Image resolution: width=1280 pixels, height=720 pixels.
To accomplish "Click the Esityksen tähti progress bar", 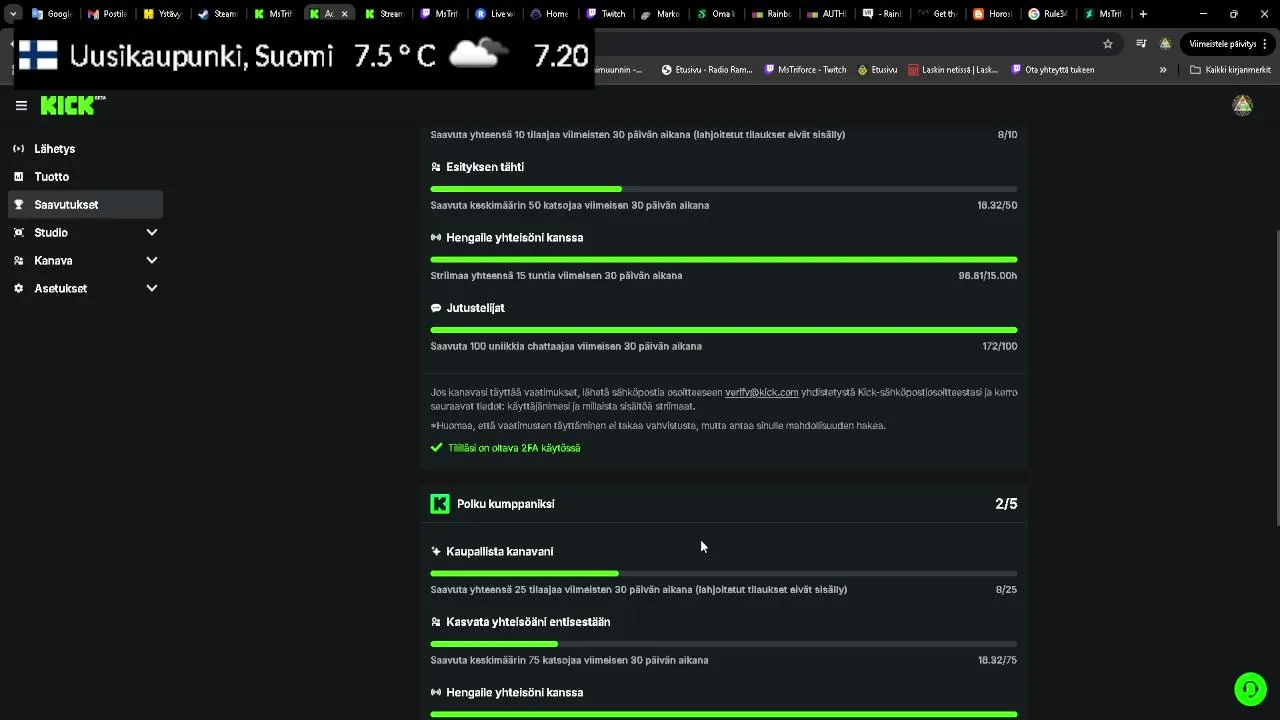I will point(723,189).
